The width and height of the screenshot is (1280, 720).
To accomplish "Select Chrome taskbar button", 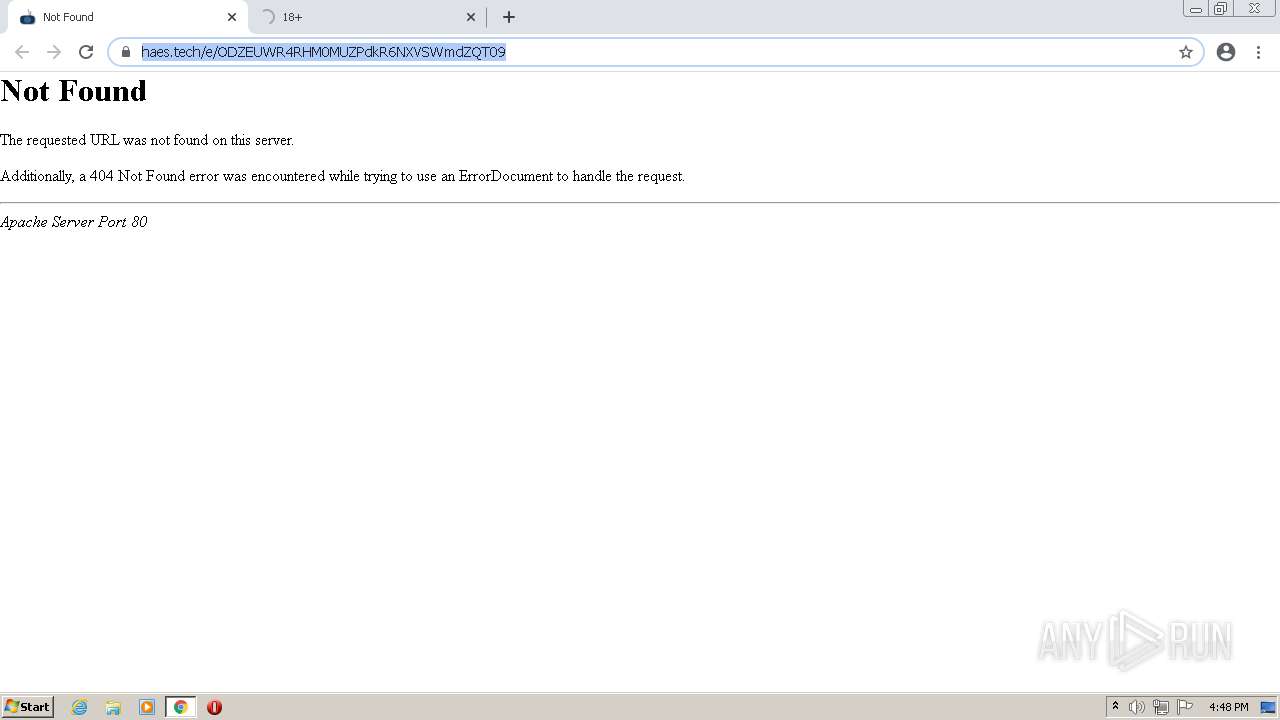I will pyautogui.click(x=181, y=707).
